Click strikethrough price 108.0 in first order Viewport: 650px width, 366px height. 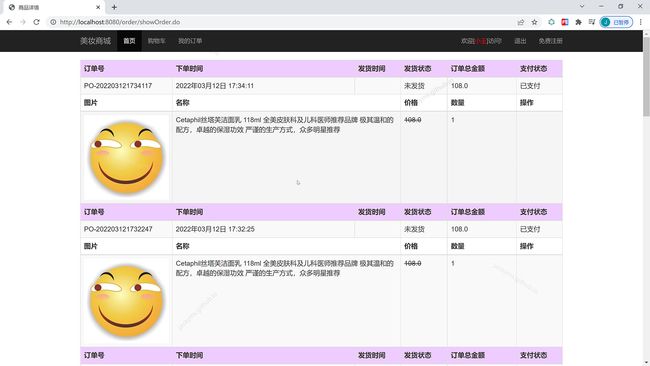point(412,120)
